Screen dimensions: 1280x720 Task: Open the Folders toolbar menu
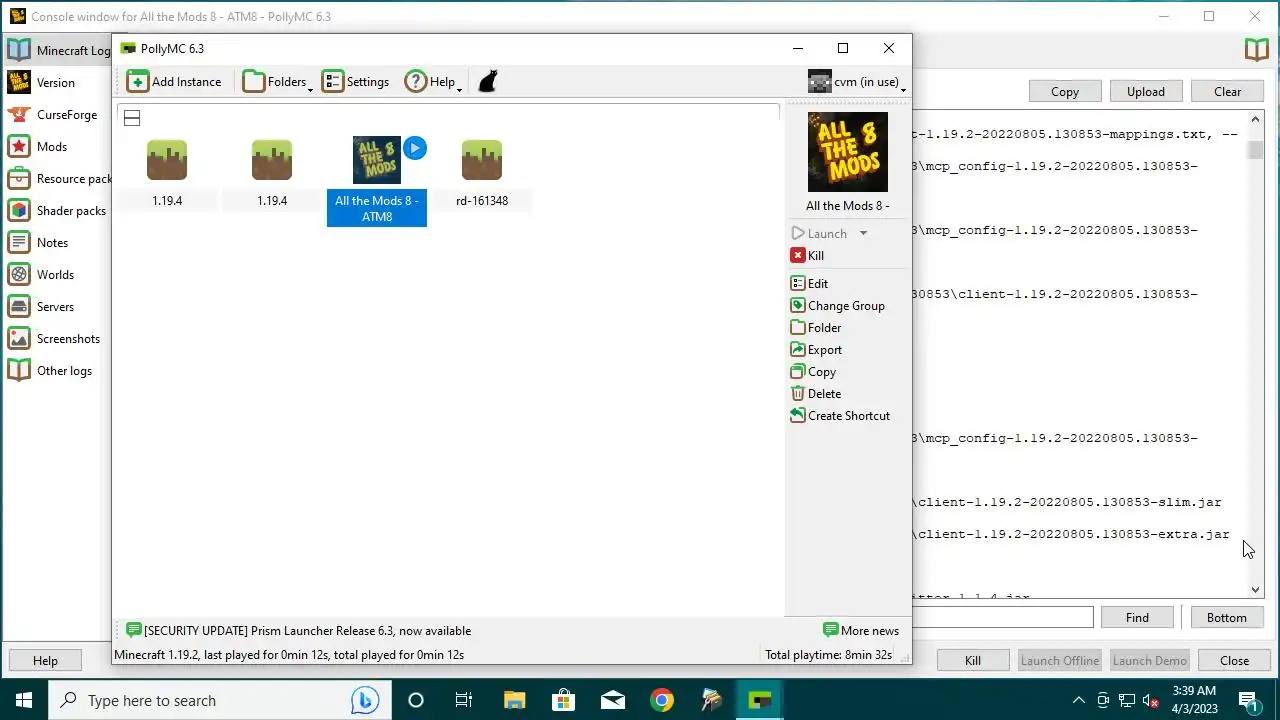coord(278,82)
